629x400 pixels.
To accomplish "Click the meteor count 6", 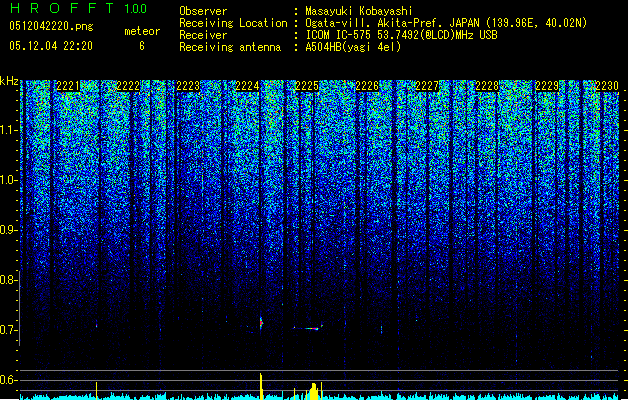I will [142, 46].
